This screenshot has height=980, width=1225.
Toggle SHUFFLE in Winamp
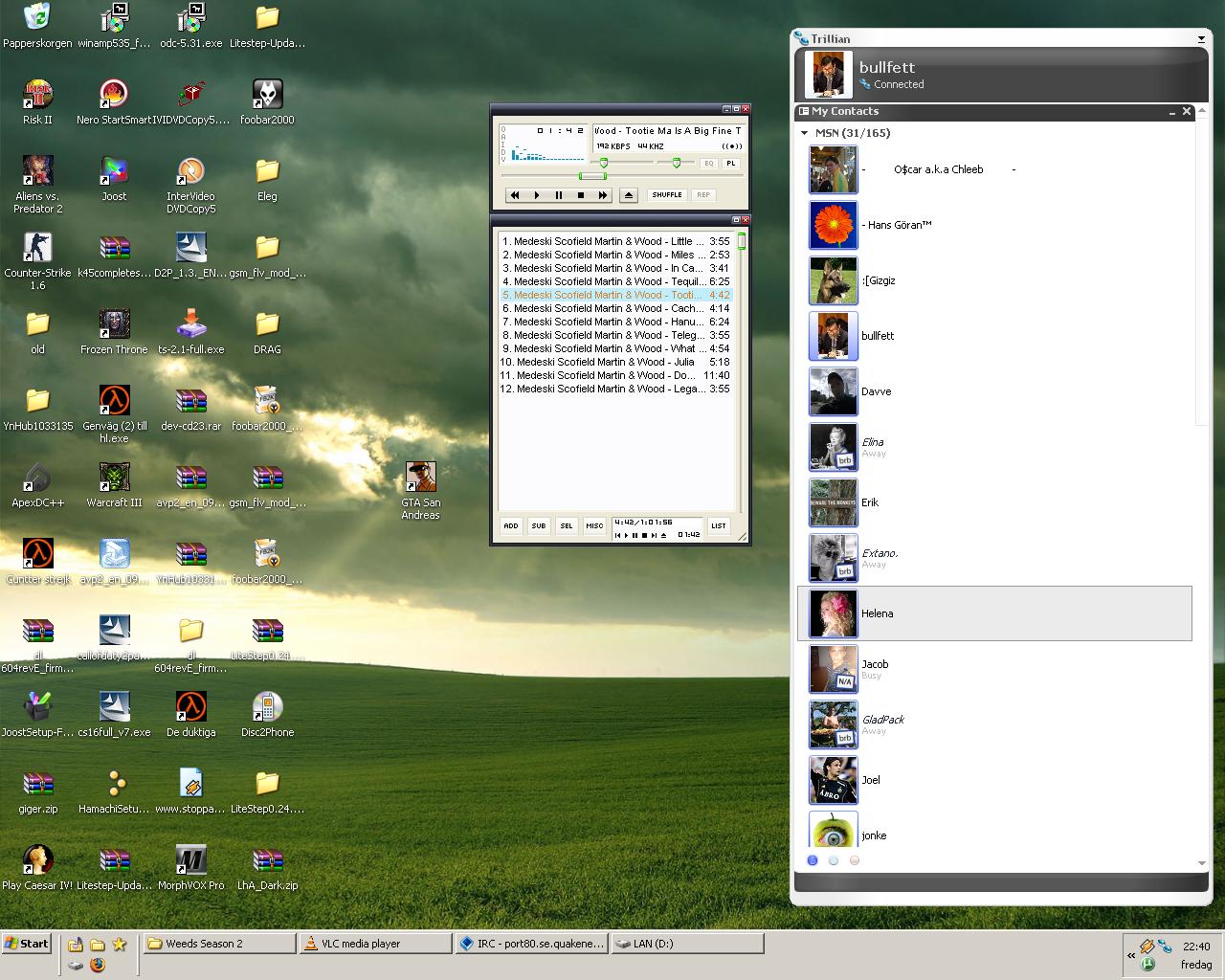tap(667, 195)
